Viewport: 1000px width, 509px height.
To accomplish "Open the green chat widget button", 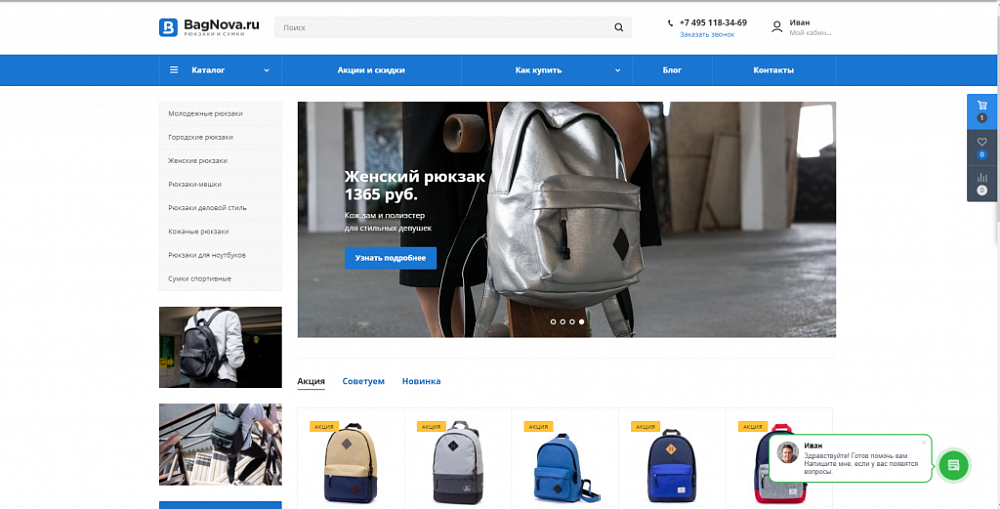I will pyautogui.click(x=953, y=465).
